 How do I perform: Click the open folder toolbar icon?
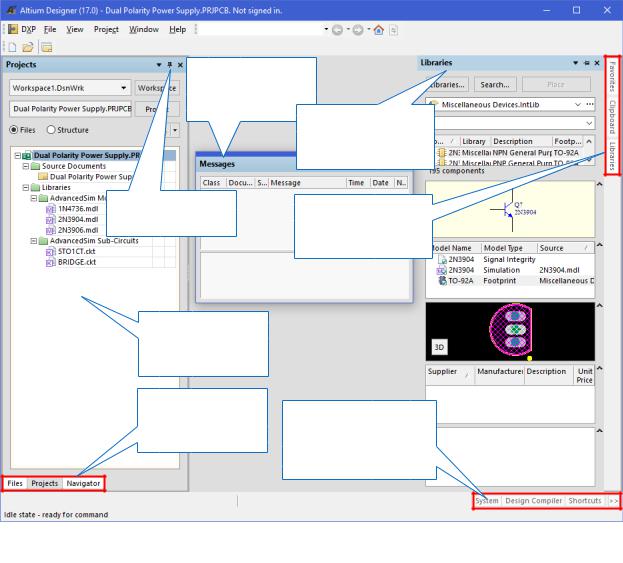tap(28, 47)
